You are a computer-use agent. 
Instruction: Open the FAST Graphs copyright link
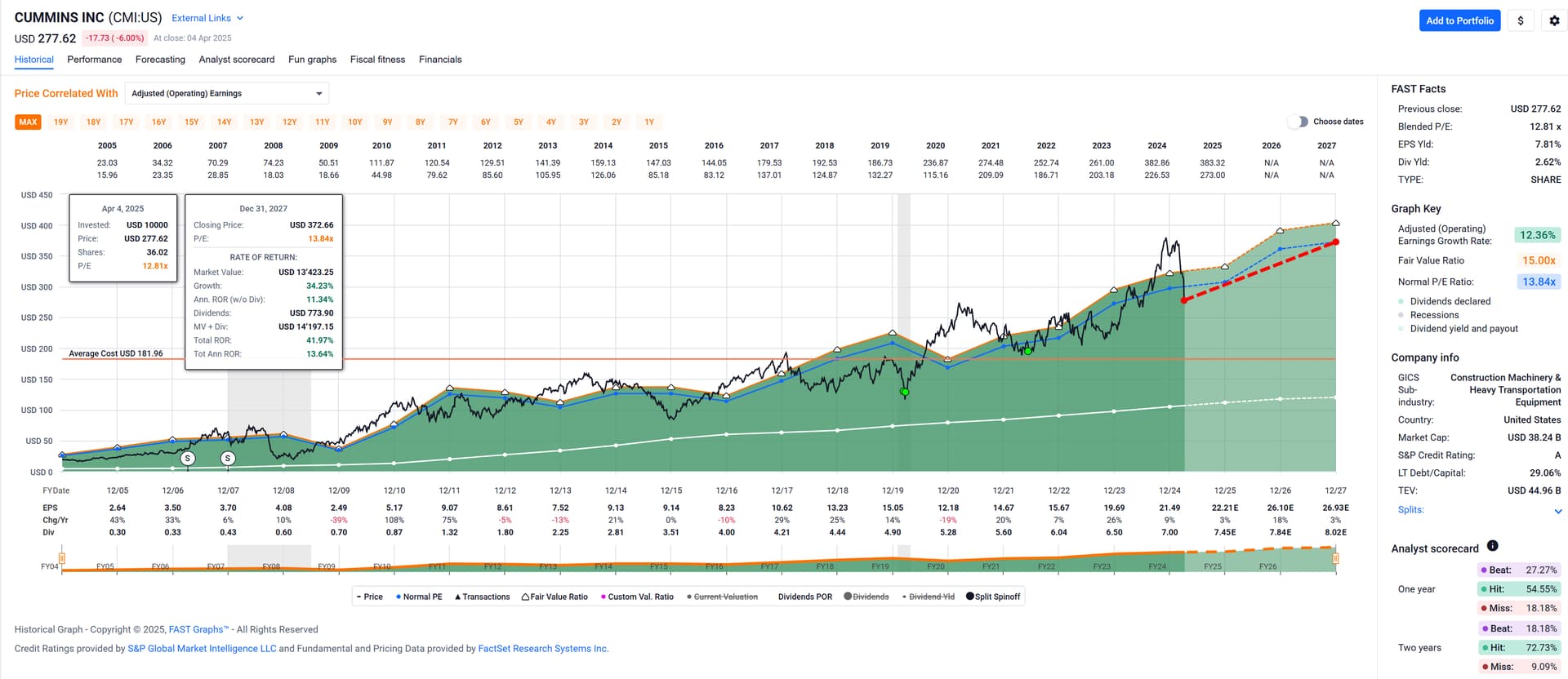point(198,630)
